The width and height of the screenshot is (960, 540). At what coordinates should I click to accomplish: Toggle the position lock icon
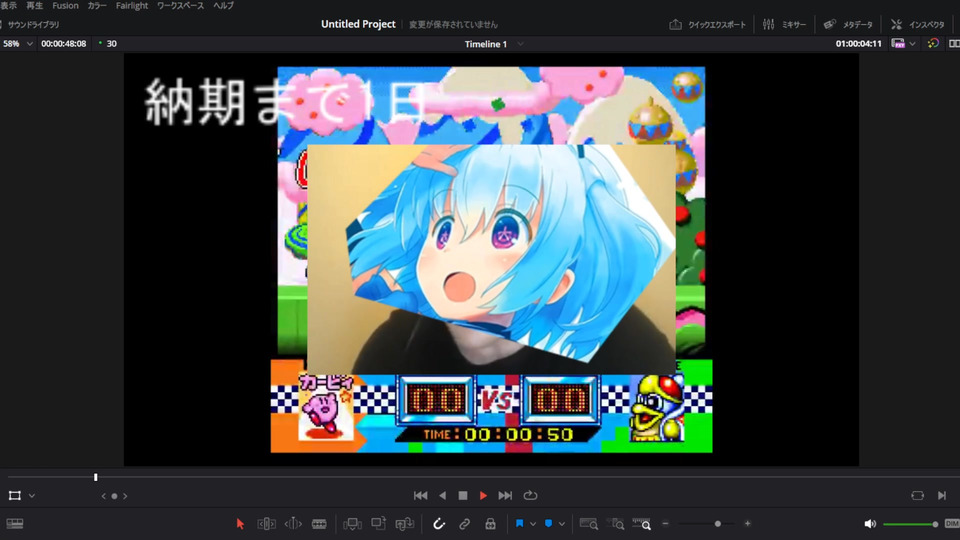[490, 523]
